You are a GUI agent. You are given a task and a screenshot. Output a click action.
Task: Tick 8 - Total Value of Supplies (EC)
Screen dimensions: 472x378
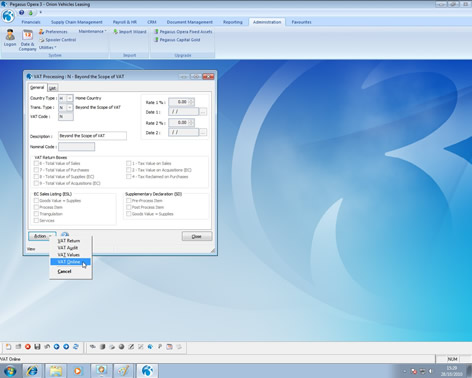point(36,177)
